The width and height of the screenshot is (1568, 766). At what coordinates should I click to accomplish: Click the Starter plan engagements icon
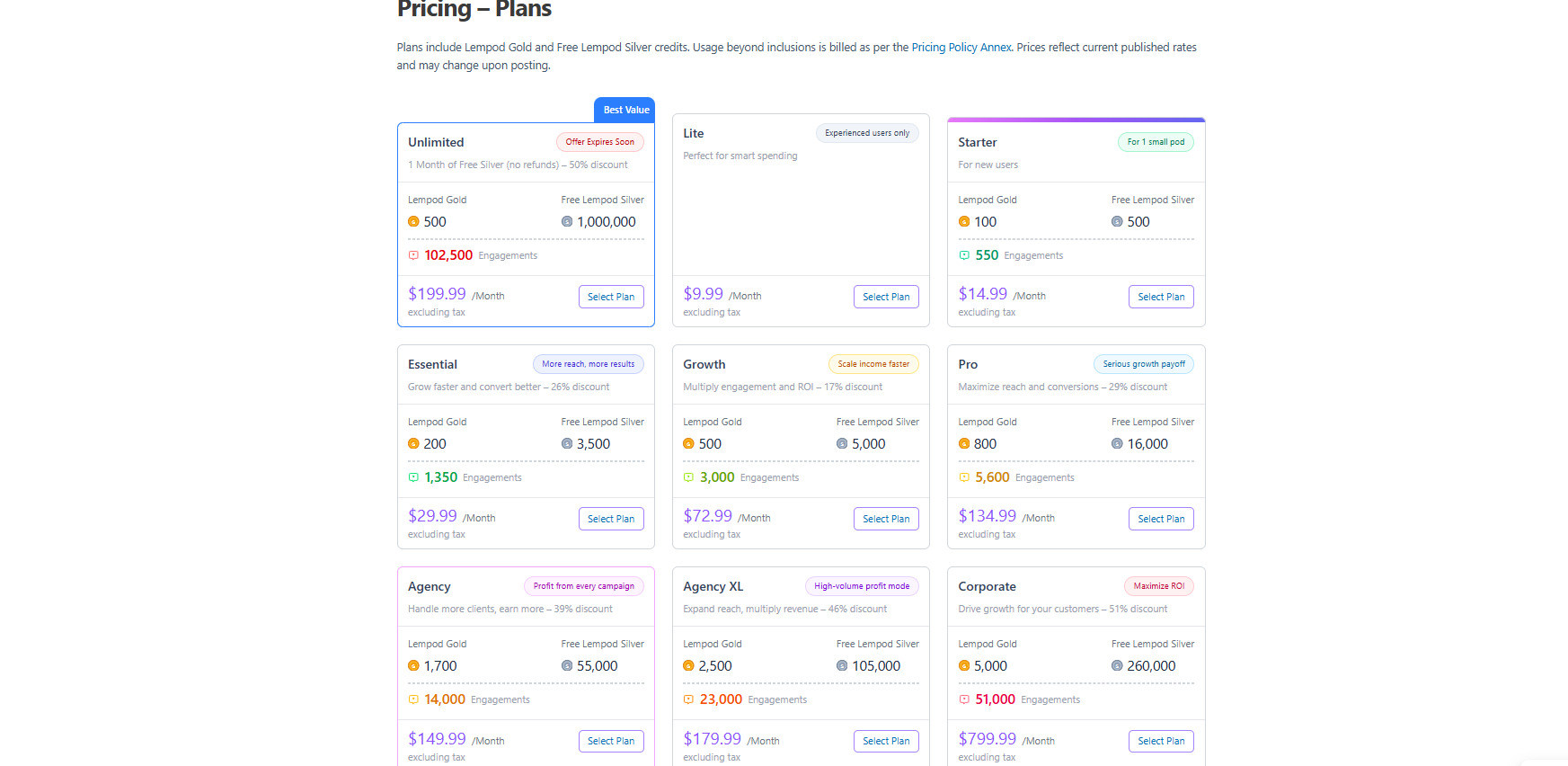point(964,255)
